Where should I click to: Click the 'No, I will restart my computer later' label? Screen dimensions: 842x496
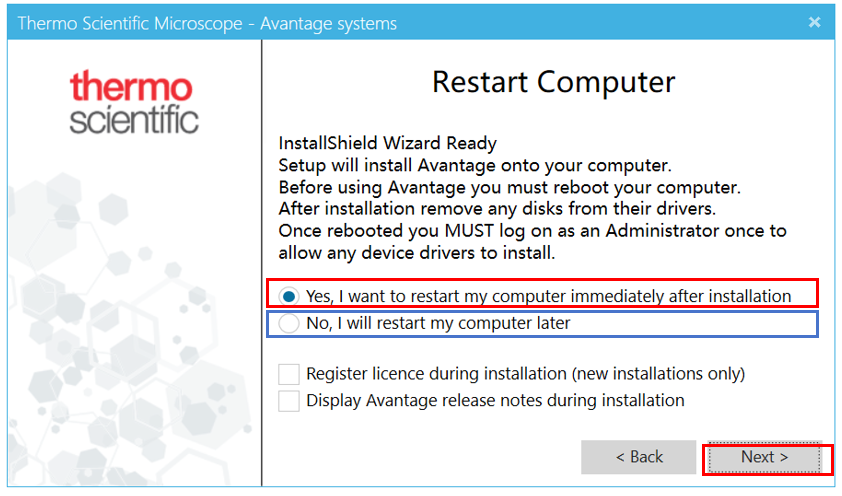click(x=438, y=323)
